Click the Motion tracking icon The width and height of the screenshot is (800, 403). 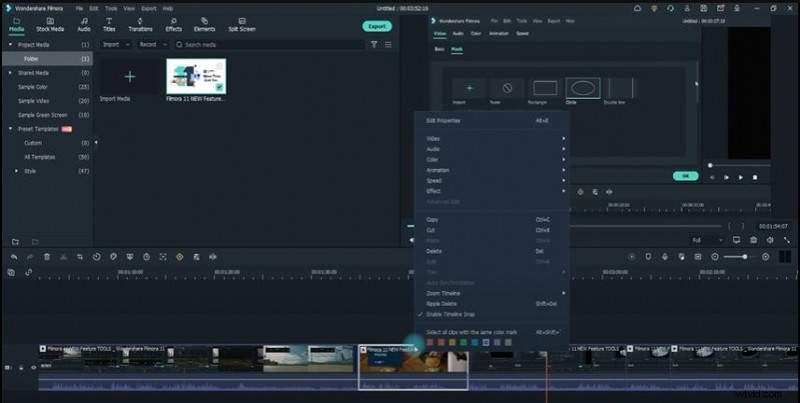163,257
